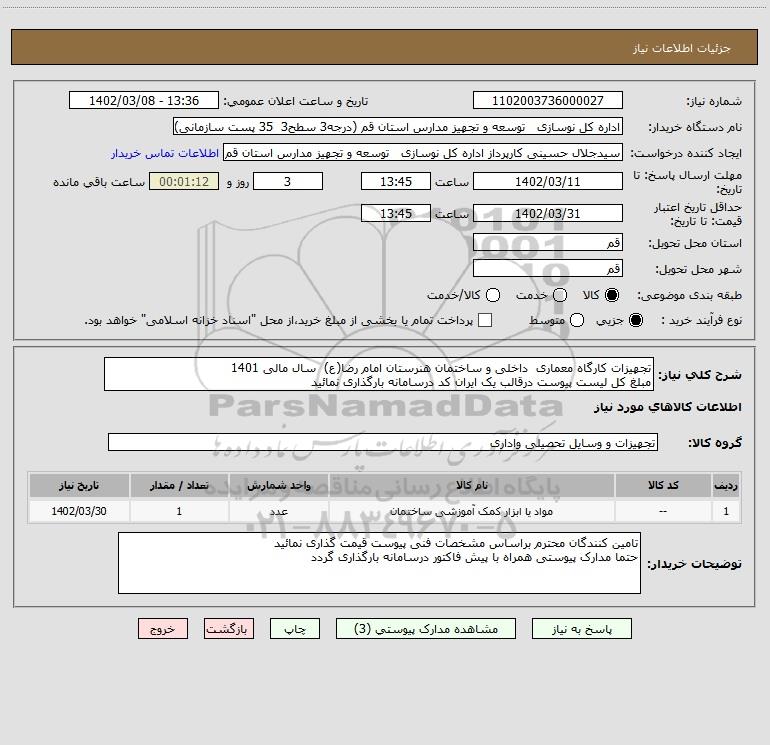770x745 pixels.
Task: Click the response deadline date 1402/03/11
Action: pyautogui.click(x=548, y=181)
